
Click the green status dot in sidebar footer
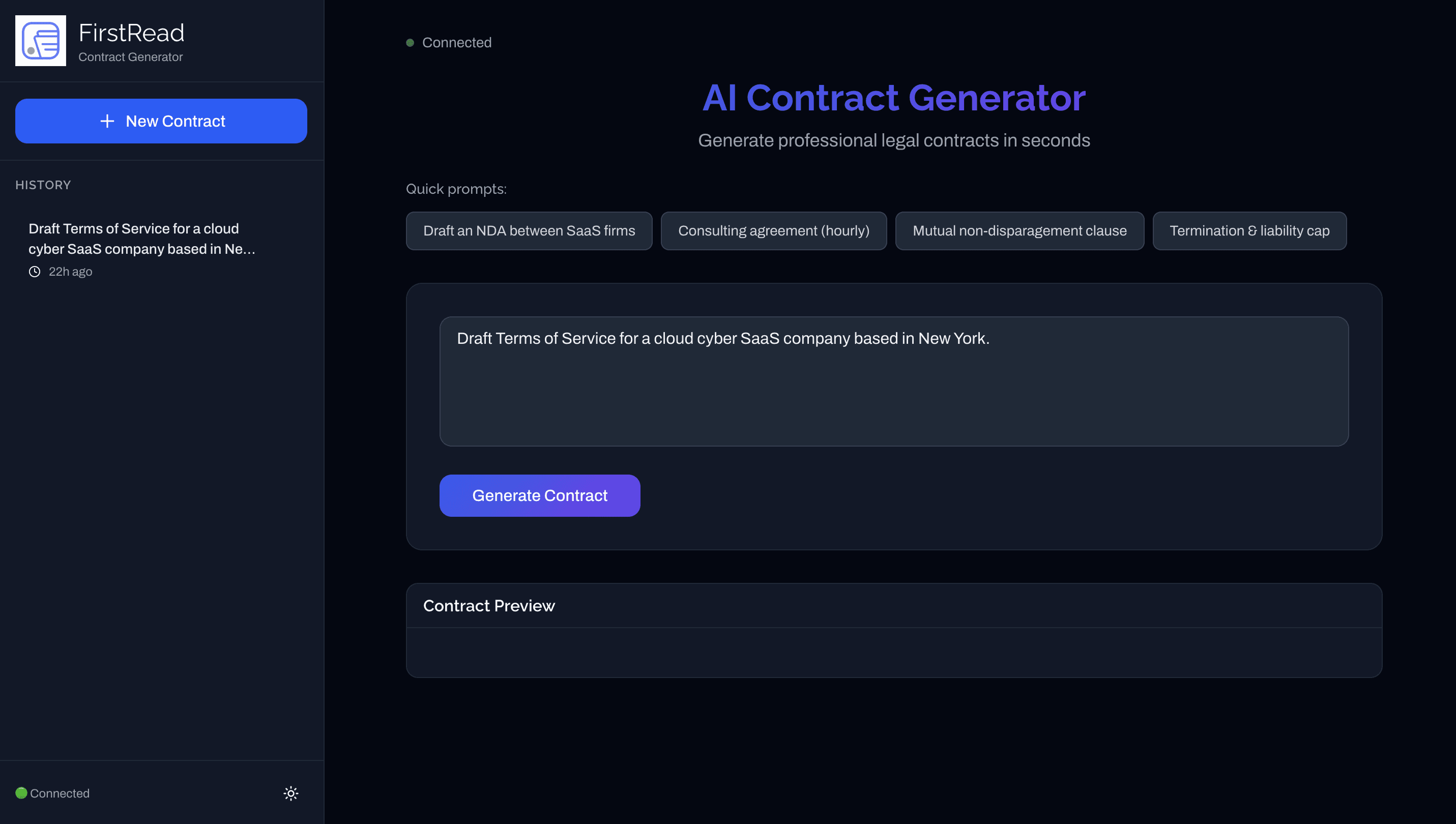(21, 793)
